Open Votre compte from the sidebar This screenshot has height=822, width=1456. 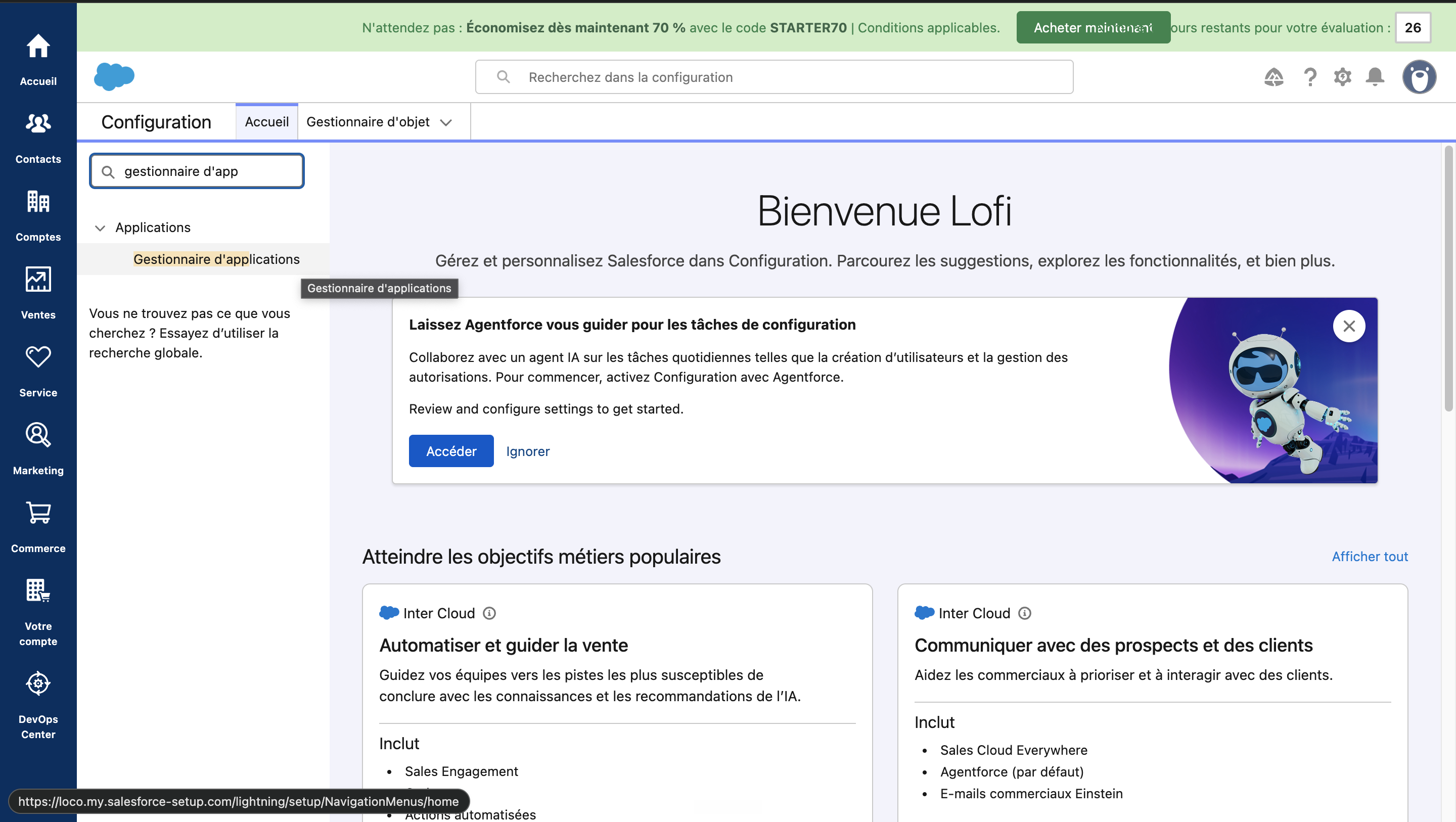pos(38,612)
